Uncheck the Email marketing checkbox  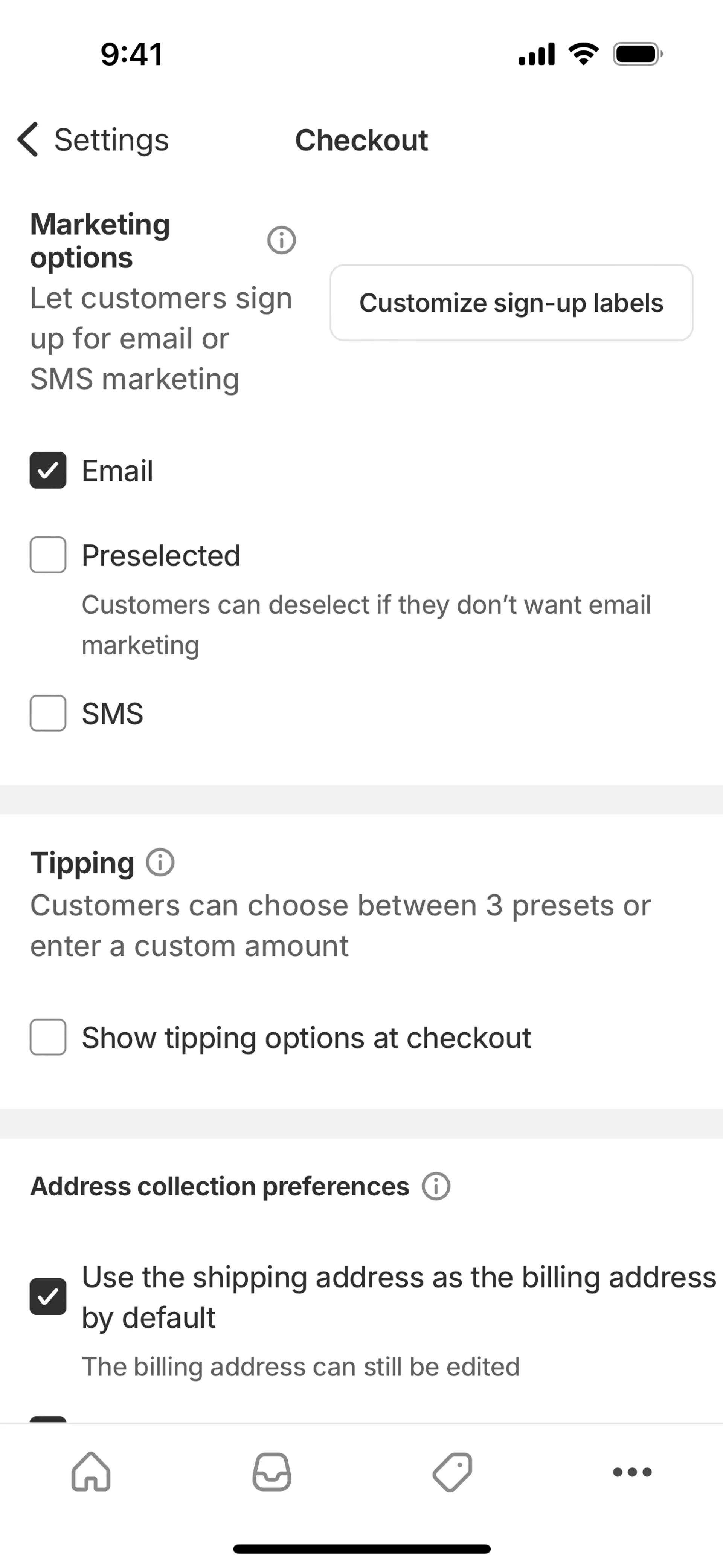tap(48, 471)
